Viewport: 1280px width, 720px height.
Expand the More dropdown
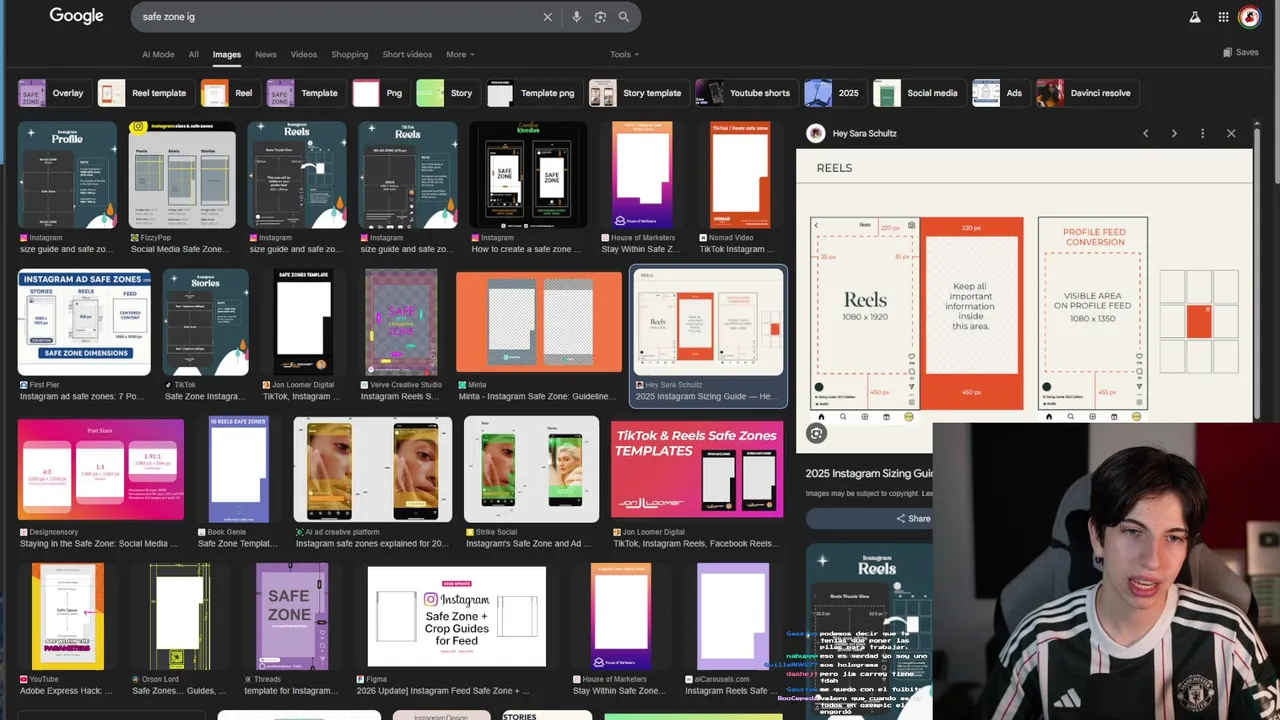(x=460, y=54)
